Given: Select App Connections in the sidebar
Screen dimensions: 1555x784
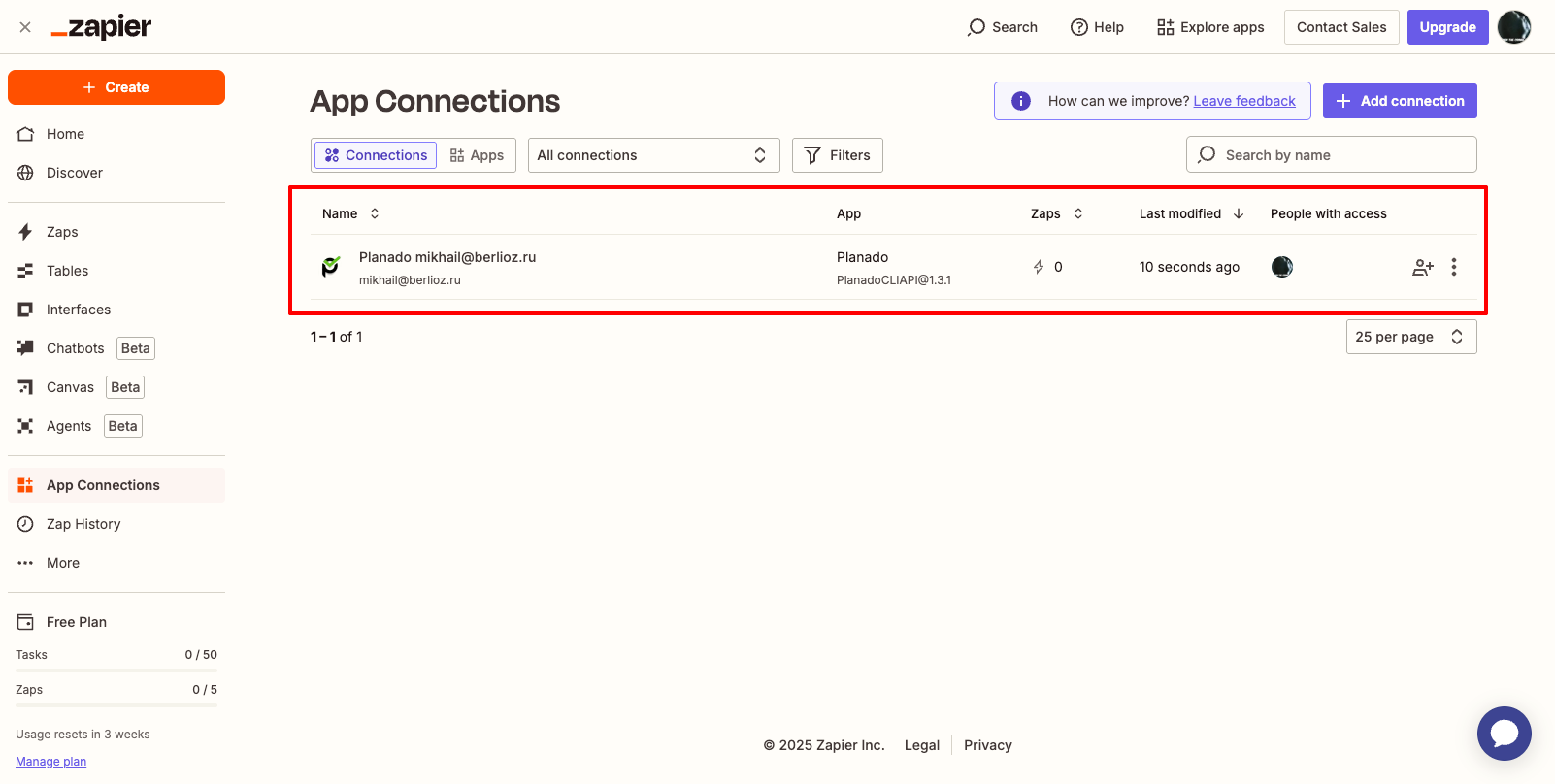Looking at the screenshot, I should pyautogui.click(x=116, y=485).
